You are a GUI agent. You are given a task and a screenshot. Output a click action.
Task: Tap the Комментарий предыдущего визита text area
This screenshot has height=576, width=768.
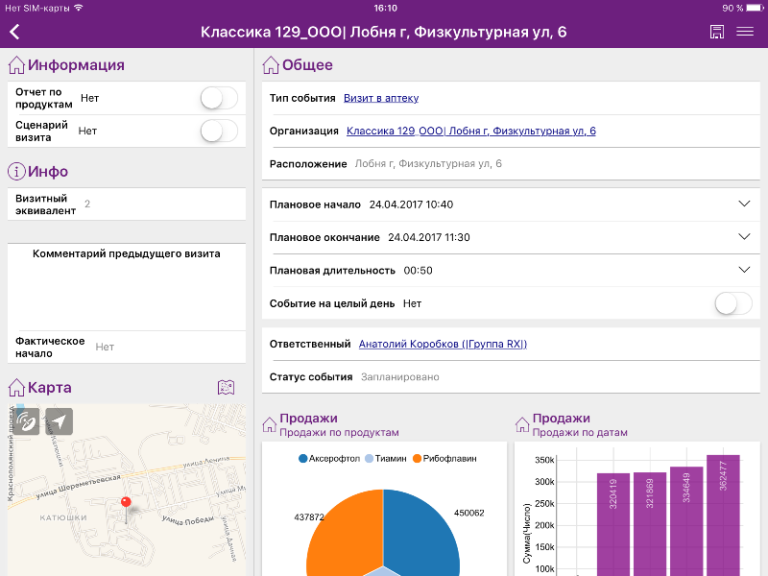tap(126, 287)
